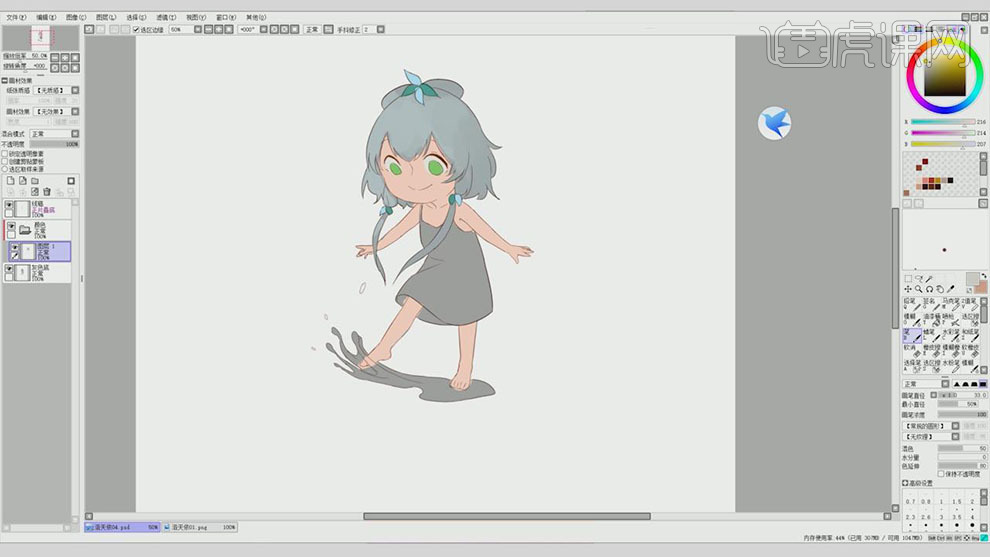The width and height of the screenshot is (990, 557).
Task: Hide the 线稿 layer via eye icon
Action: (9, 205)
